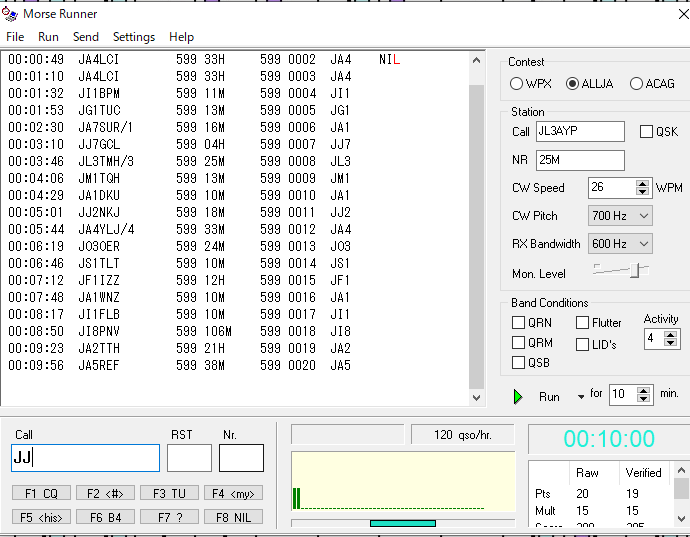Click the 120 qso/hr. rate display
The height and width of the screenshot is (537, 690).
pos(462,435)
